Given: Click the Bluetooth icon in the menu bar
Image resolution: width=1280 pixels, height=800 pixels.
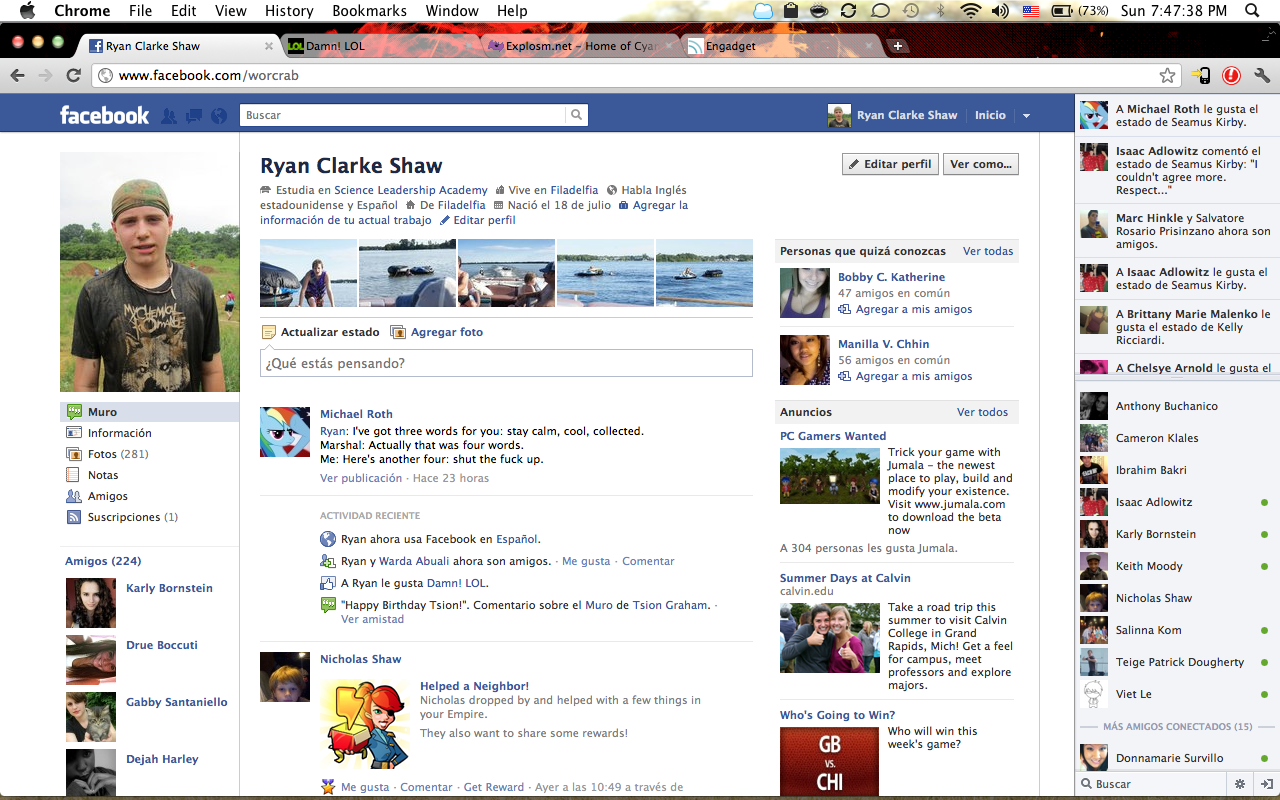Looking at the screenshot, I should [x=940, y=11].
